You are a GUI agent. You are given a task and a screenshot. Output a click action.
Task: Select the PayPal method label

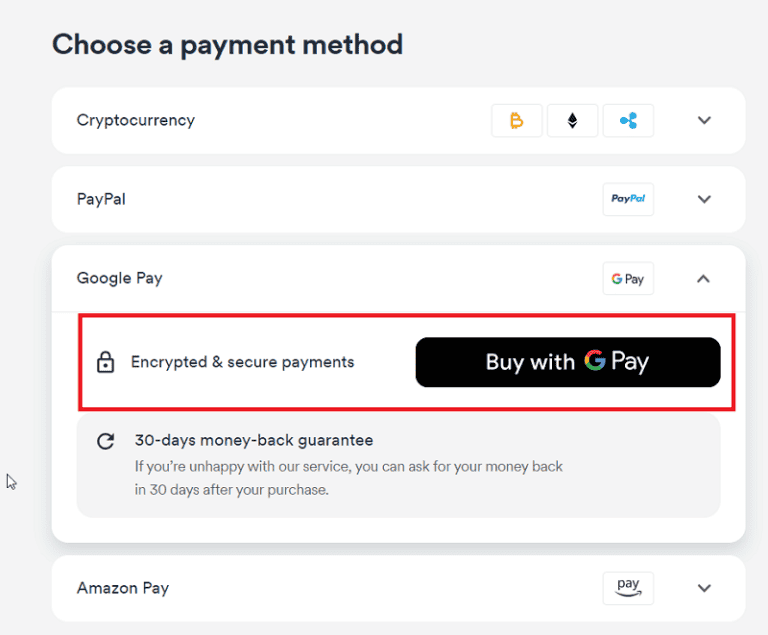tap(101, 199)
